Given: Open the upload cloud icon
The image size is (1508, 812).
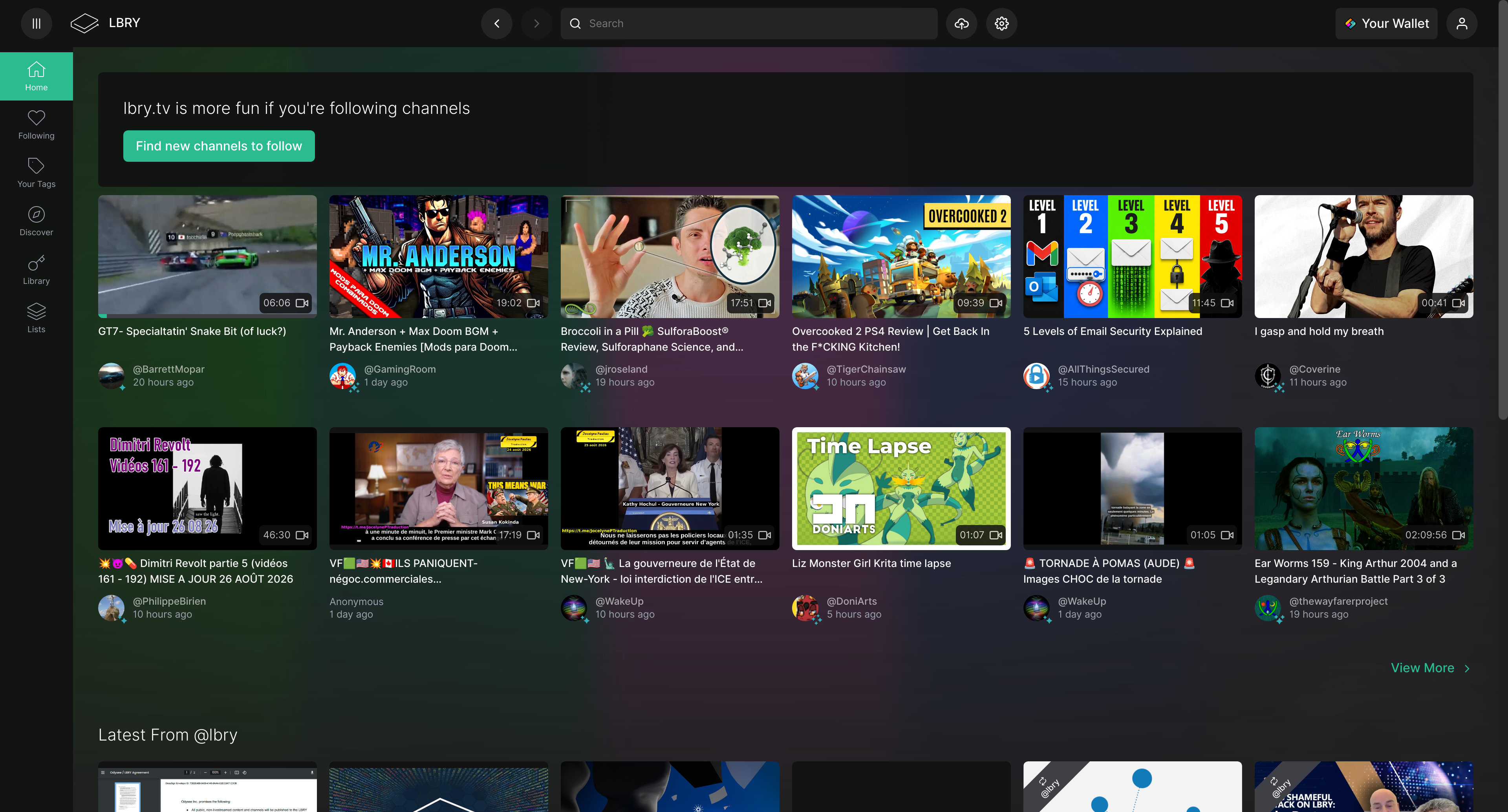Looking at the screenshot, I should point(961,24).
